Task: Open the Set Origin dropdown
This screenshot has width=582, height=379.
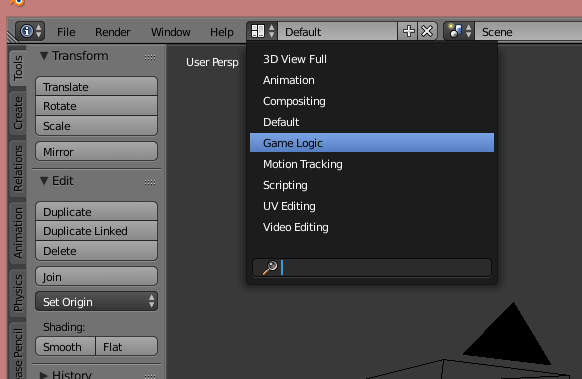Action: 97,301
